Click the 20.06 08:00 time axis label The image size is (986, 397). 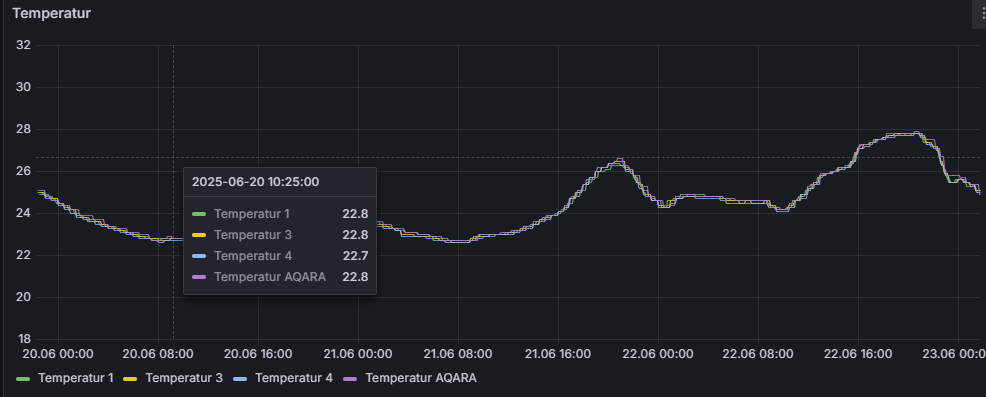pos(158,354)
